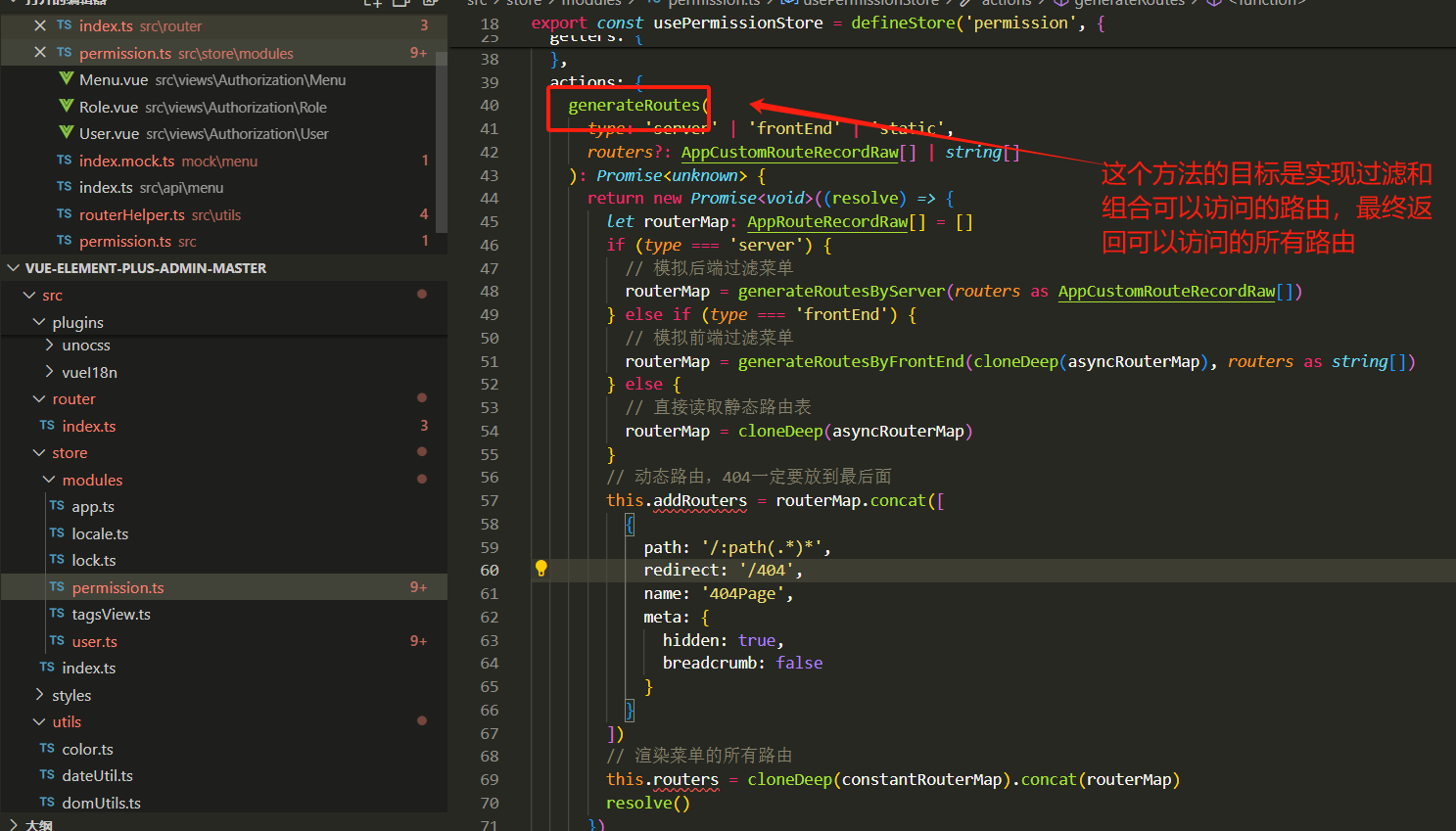Expand the vueI18n folder
1456x831 pixels.
click(49, 372)
